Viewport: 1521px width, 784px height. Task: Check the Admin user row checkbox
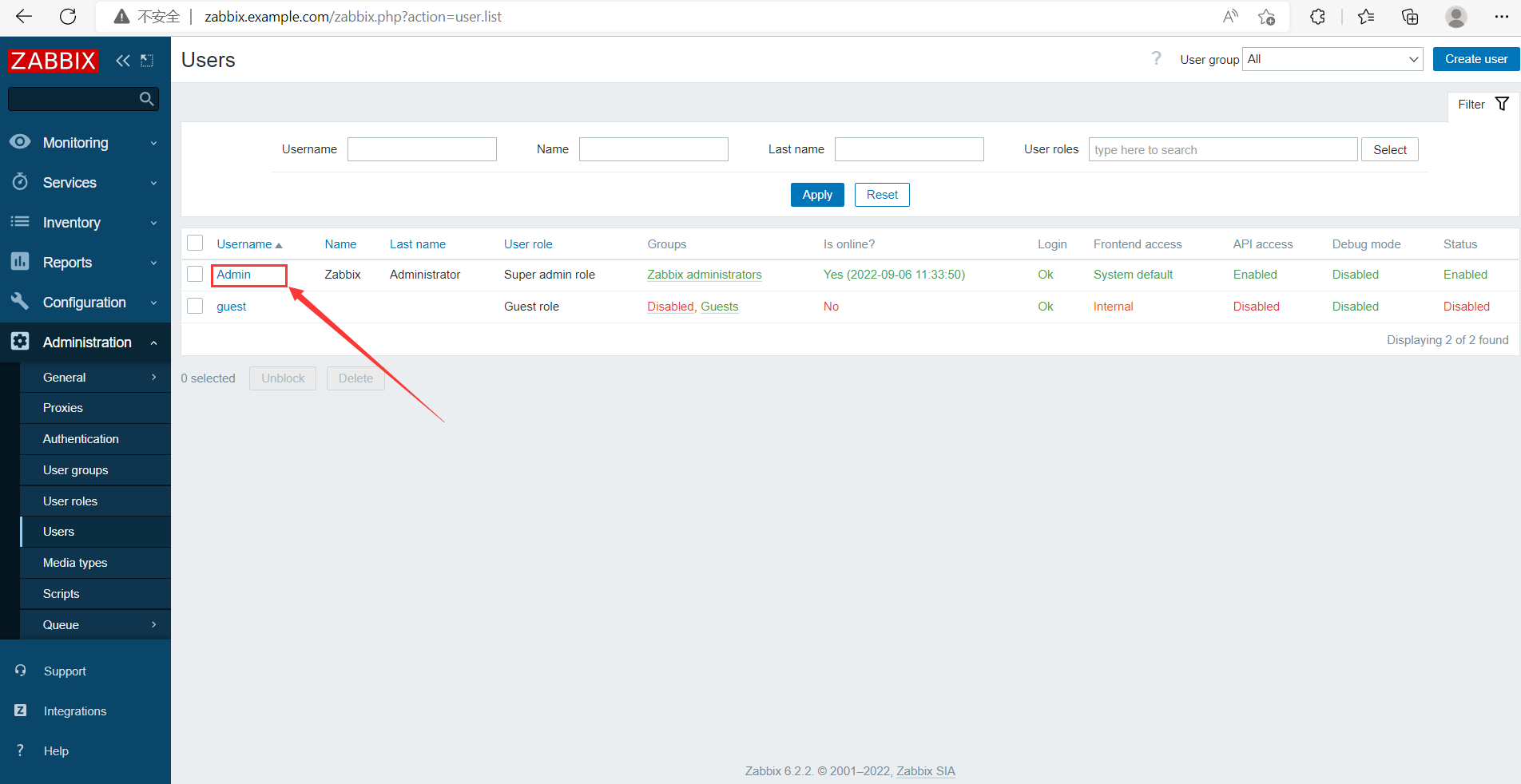coord(195,274)
